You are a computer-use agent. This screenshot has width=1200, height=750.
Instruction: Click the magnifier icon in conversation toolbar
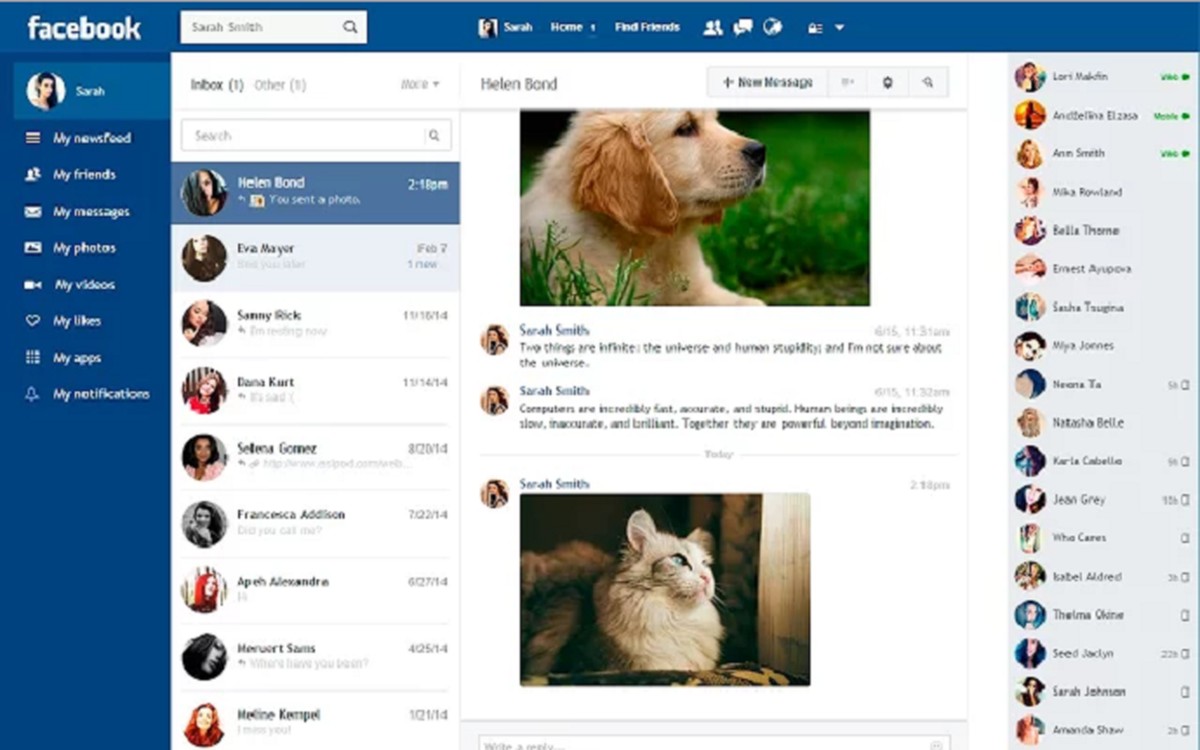(926, 82)
